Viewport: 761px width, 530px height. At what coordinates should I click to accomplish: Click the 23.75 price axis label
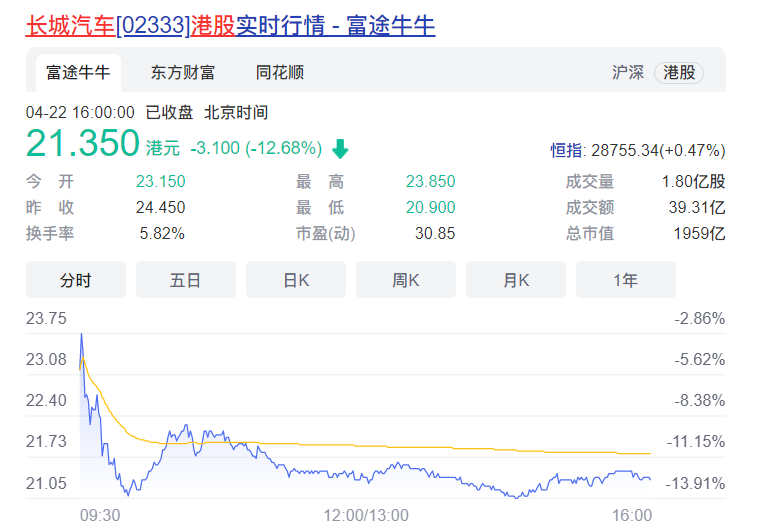(46, 319)
